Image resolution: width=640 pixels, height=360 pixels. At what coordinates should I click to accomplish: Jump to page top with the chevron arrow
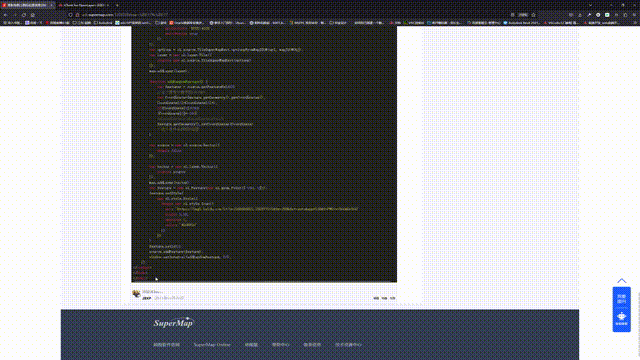point(621,281)
